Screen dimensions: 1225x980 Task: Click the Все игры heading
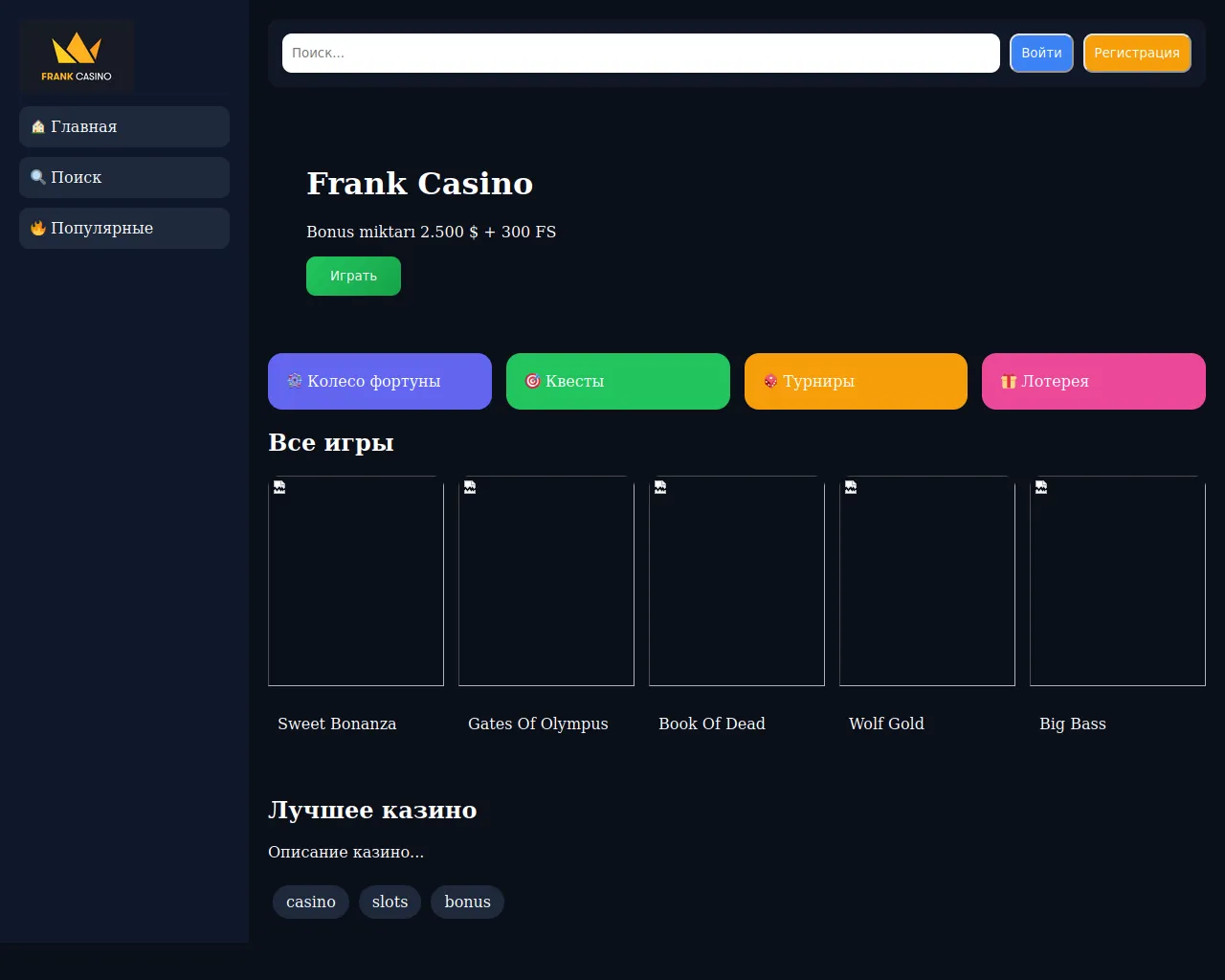click(331, 442)
